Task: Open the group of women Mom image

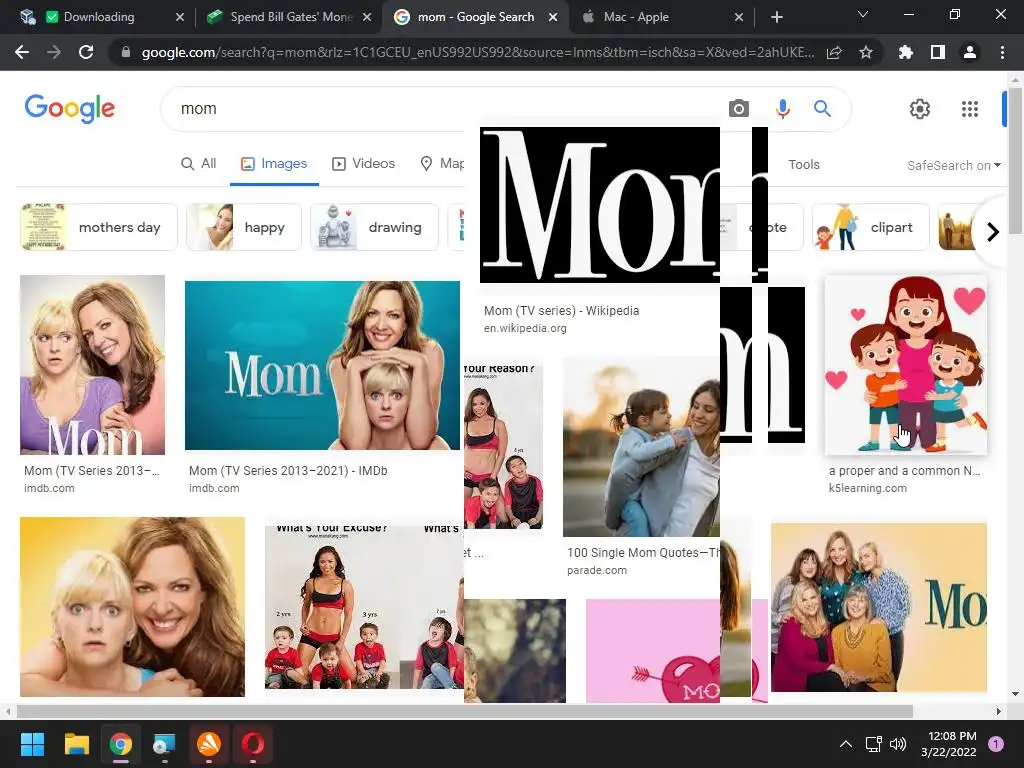Action: tap(879, 607)
